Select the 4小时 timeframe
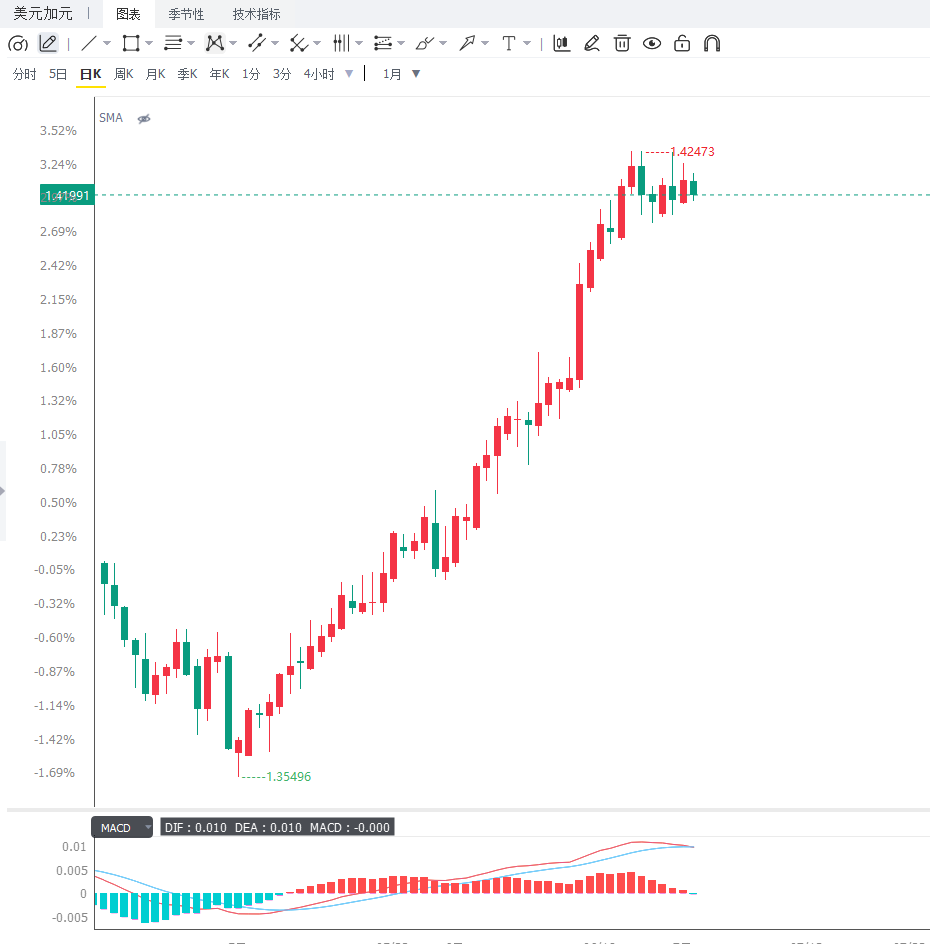930x944 pixels. tap(319, 74)
